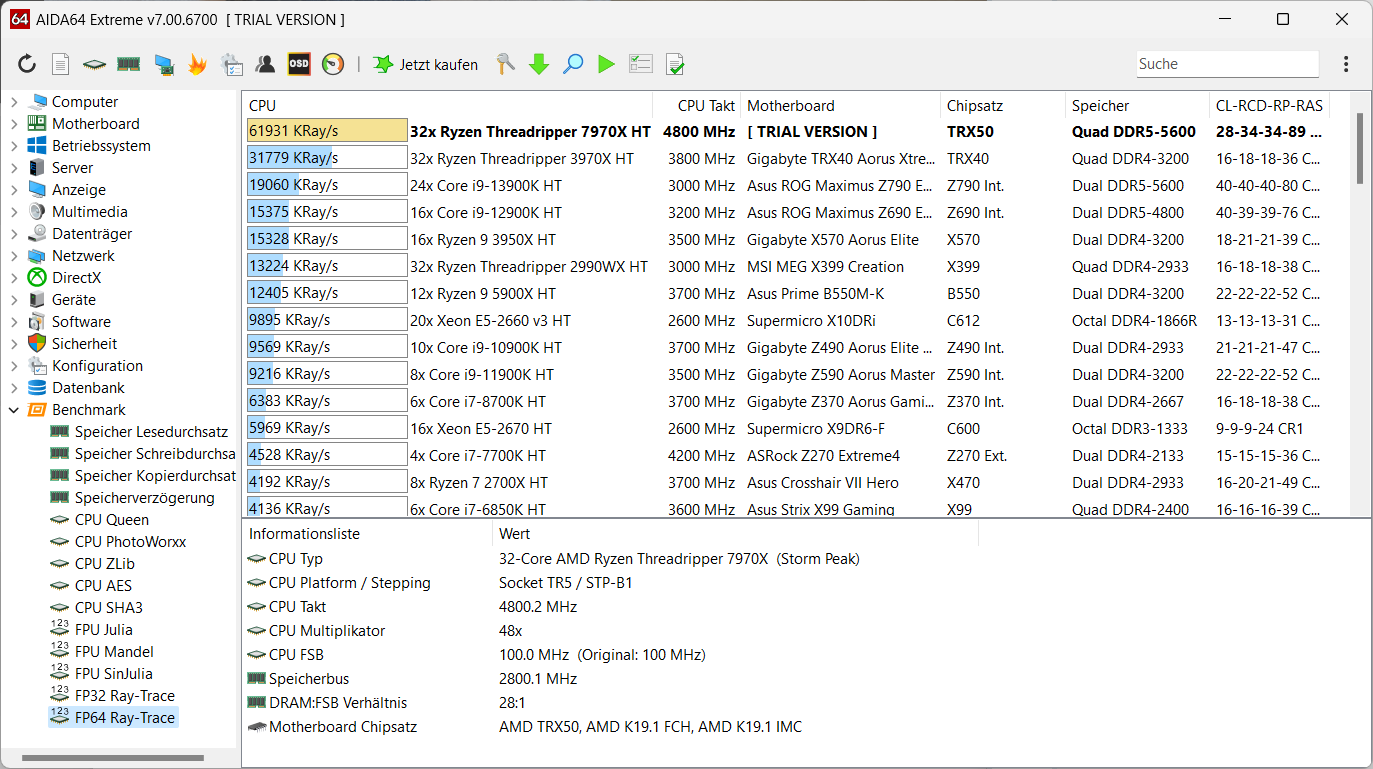Open CPU Queen benchmark
The image size is (1373, 769).
[111, 520]
